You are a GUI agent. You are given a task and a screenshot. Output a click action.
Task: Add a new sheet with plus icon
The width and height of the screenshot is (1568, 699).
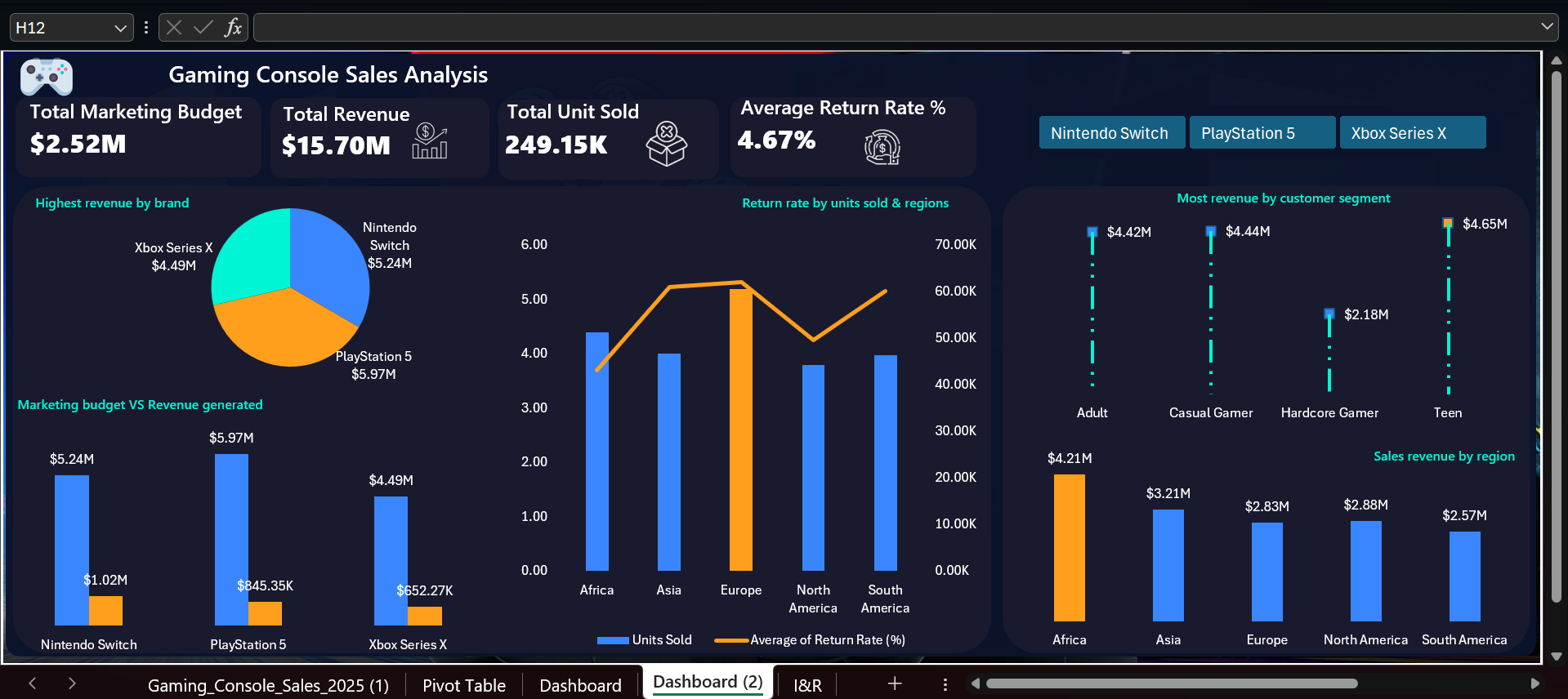coord(895,683)
